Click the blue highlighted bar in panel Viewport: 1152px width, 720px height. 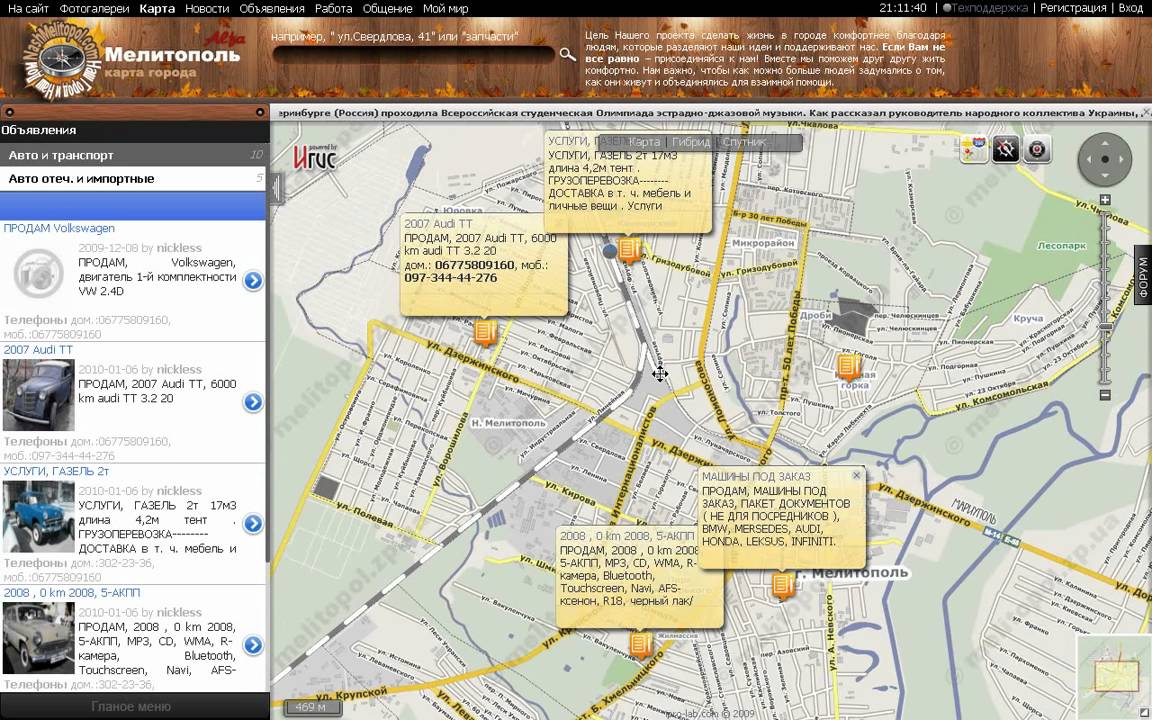pos(132,206)
